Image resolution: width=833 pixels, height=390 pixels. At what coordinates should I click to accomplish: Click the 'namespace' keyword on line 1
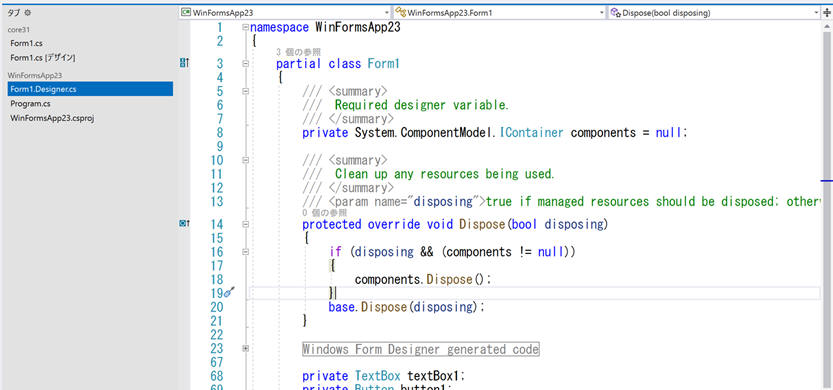[x=279, y=27]
